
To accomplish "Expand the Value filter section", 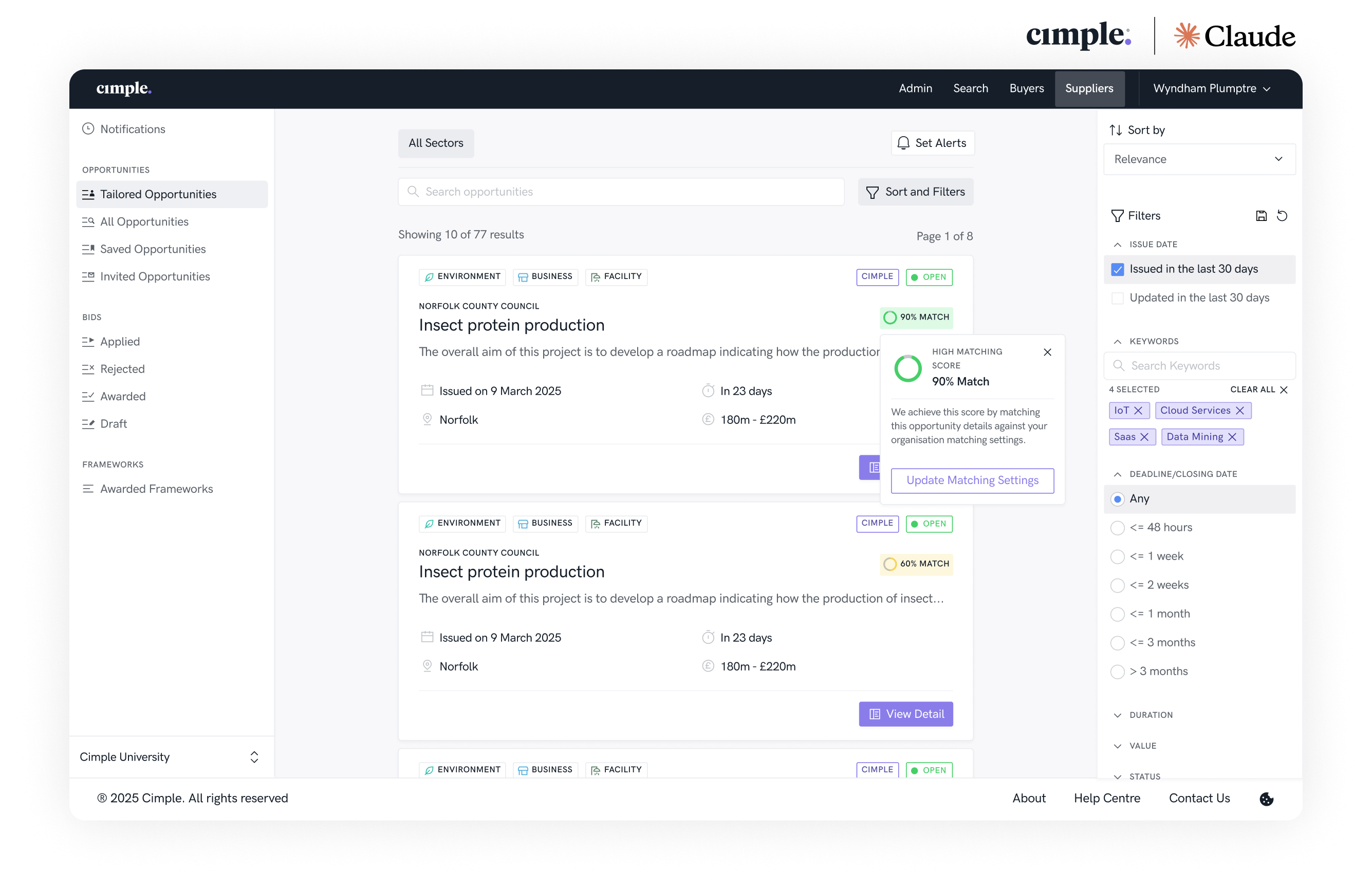I will click(x=1118, y=746).
